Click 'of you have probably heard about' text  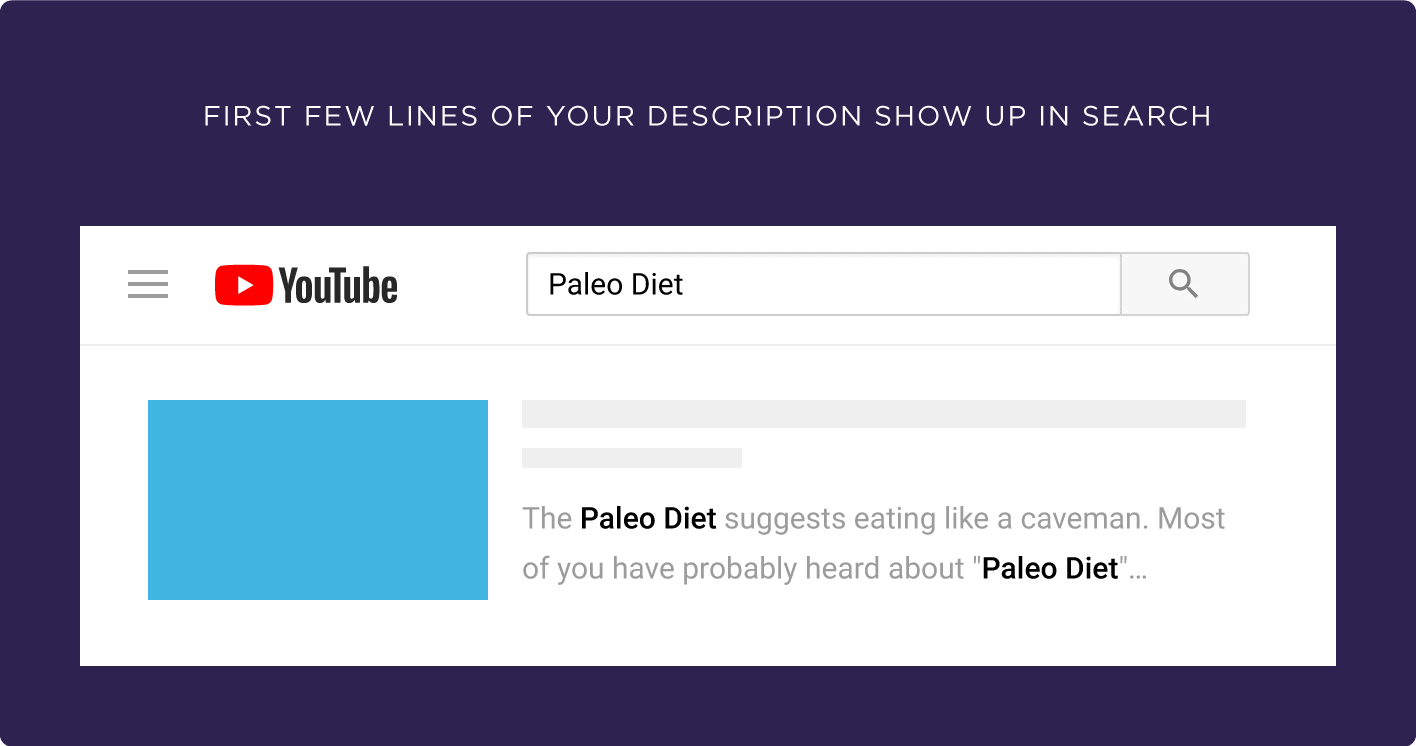click(x=743, y=570)
